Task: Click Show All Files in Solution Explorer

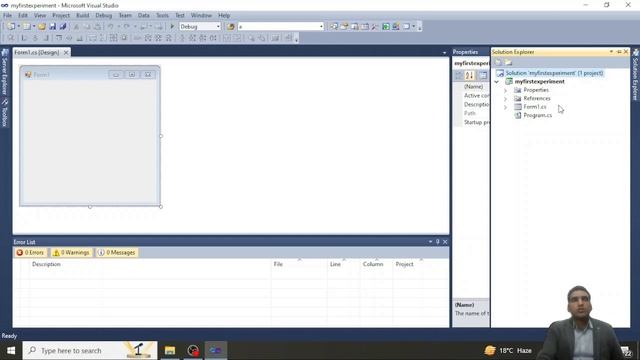Action: [x=508, y=62]
